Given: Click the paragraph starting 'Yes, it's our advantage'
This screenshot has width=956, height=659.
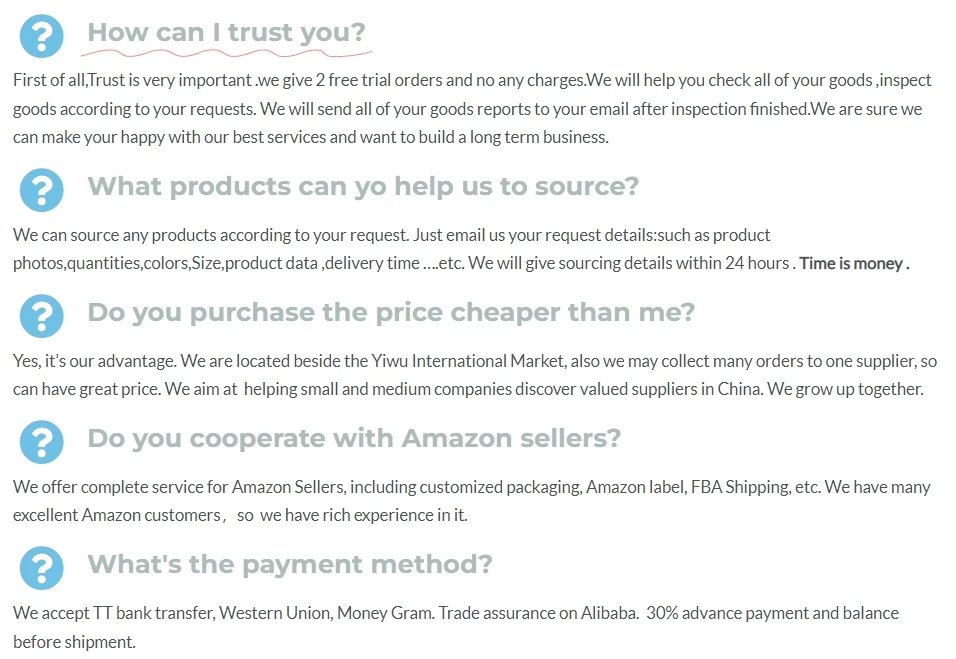Looking at the screenshot, I should [474, 375].
